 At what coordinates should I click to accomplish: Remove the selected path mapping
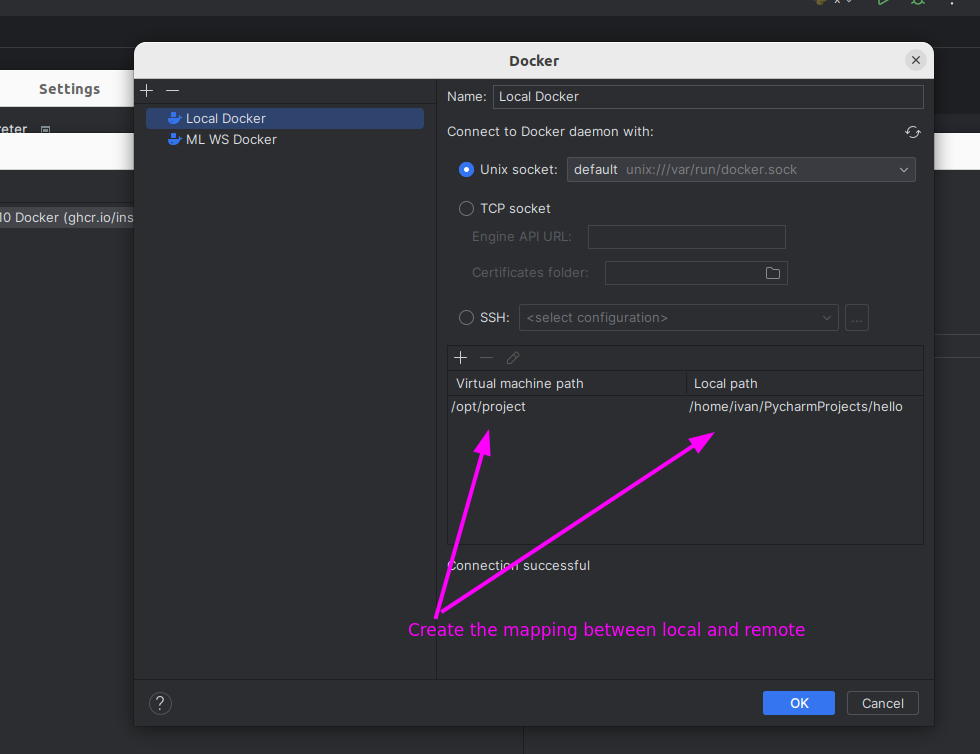click(486, 357)
